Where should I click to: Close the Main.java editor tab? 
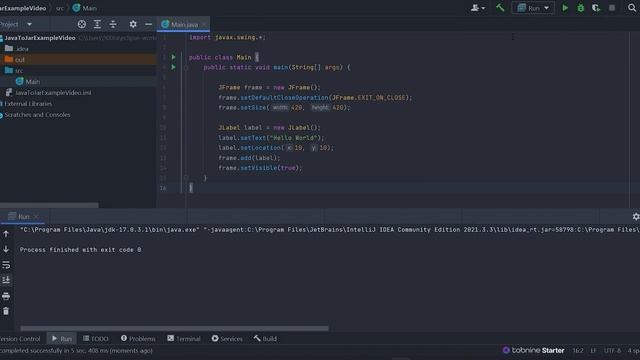coord(204,24)
